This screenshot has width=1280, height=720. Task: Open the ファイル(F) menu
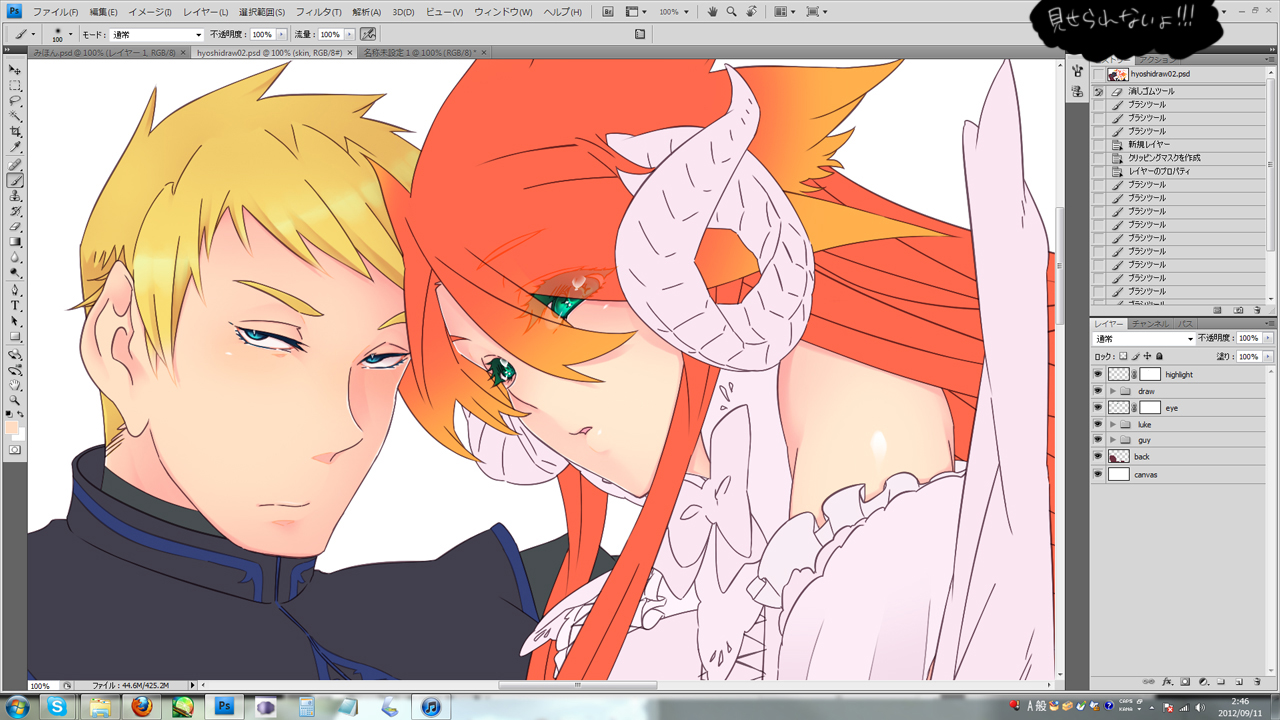[55, 12]
